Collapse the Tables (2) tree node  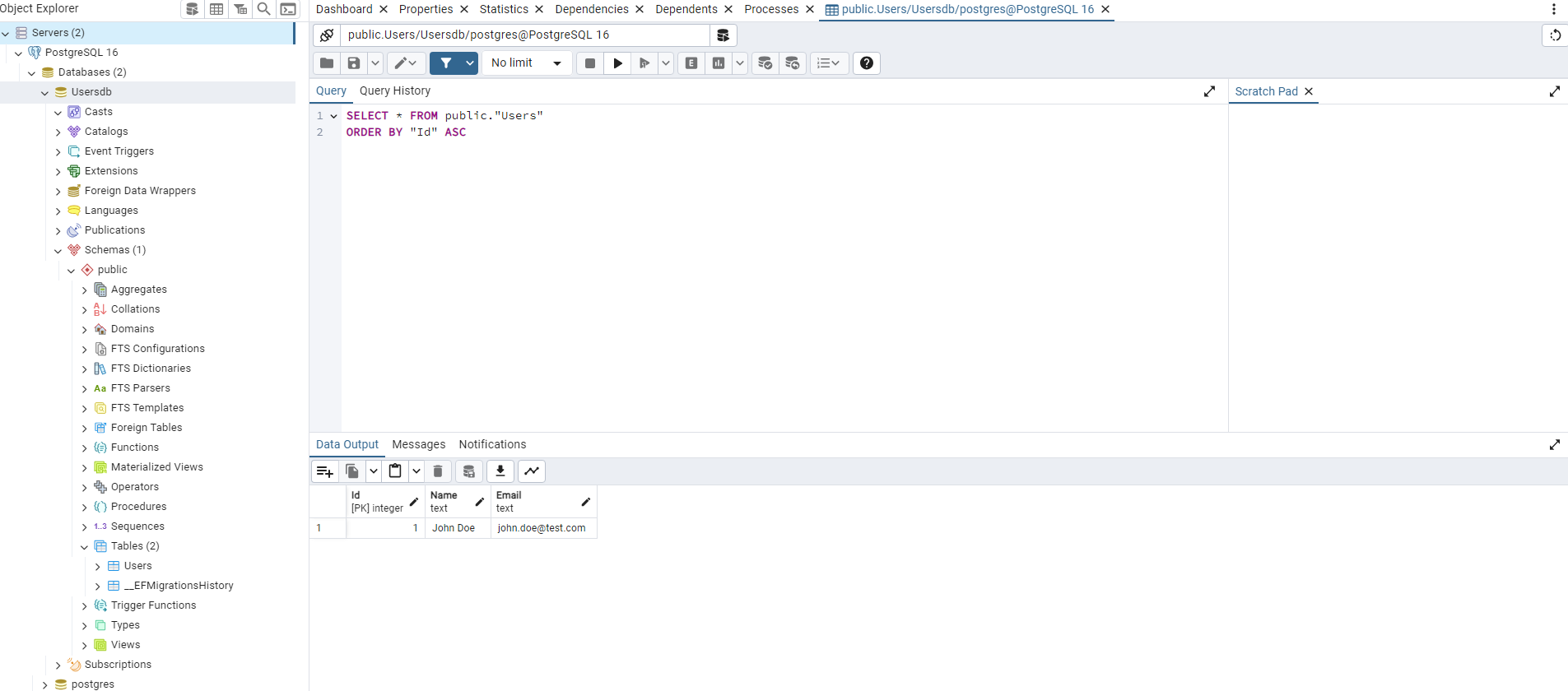click(x=84, y=547)
